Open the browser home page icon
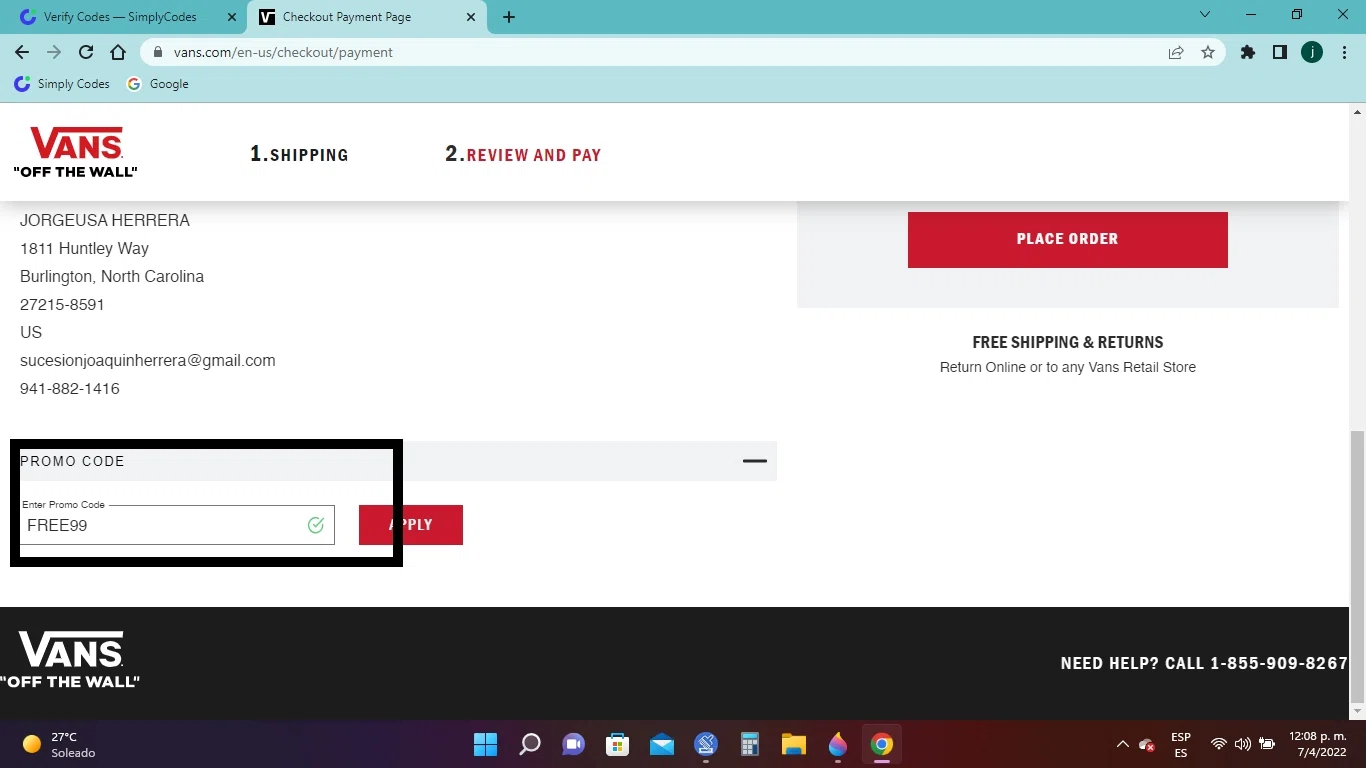This screenshot has height=768, width=1366. [118, 52]
